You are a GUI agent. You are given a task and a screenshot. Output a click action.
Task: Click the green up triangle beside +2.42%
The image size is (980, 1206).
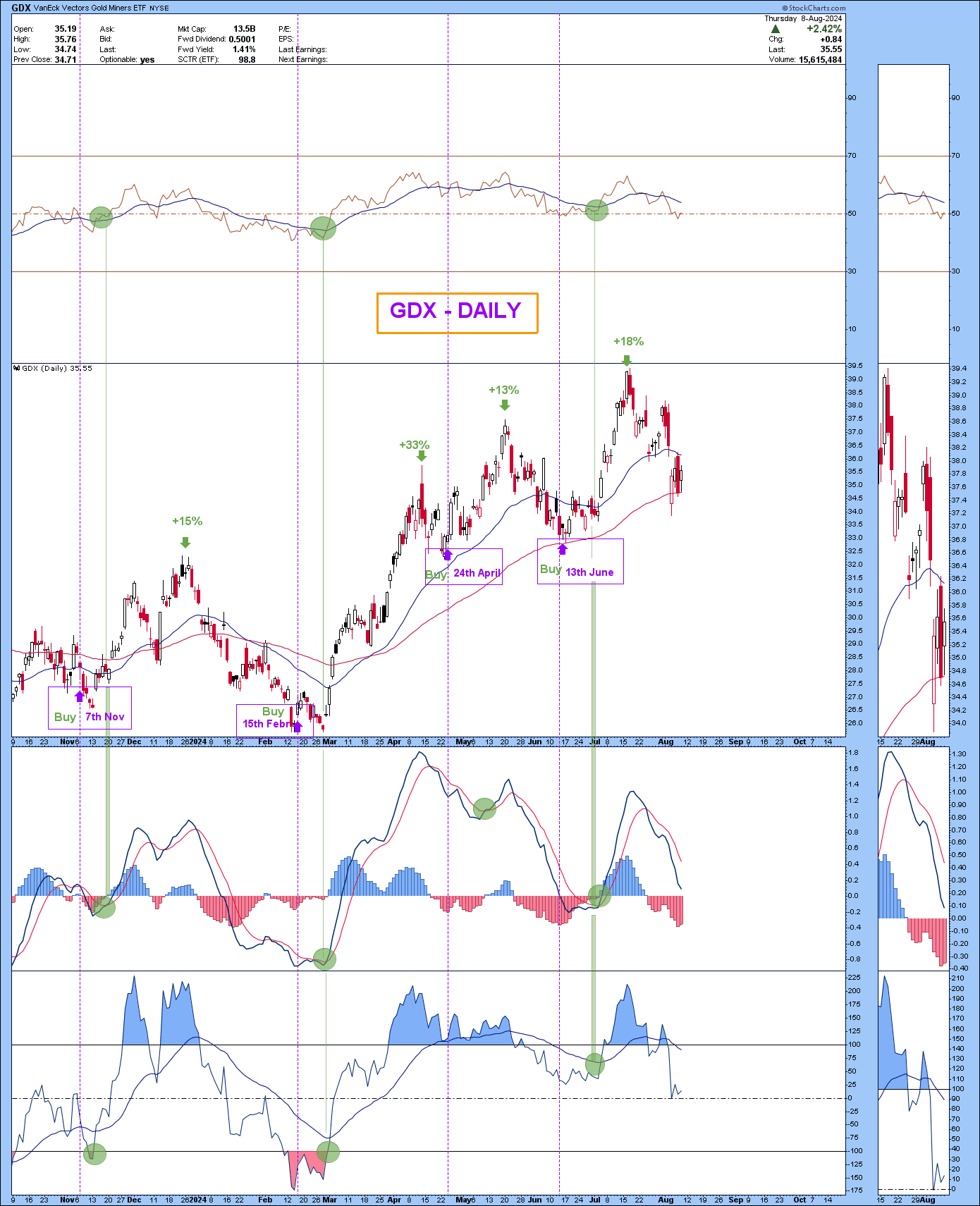tap(776, 30)
